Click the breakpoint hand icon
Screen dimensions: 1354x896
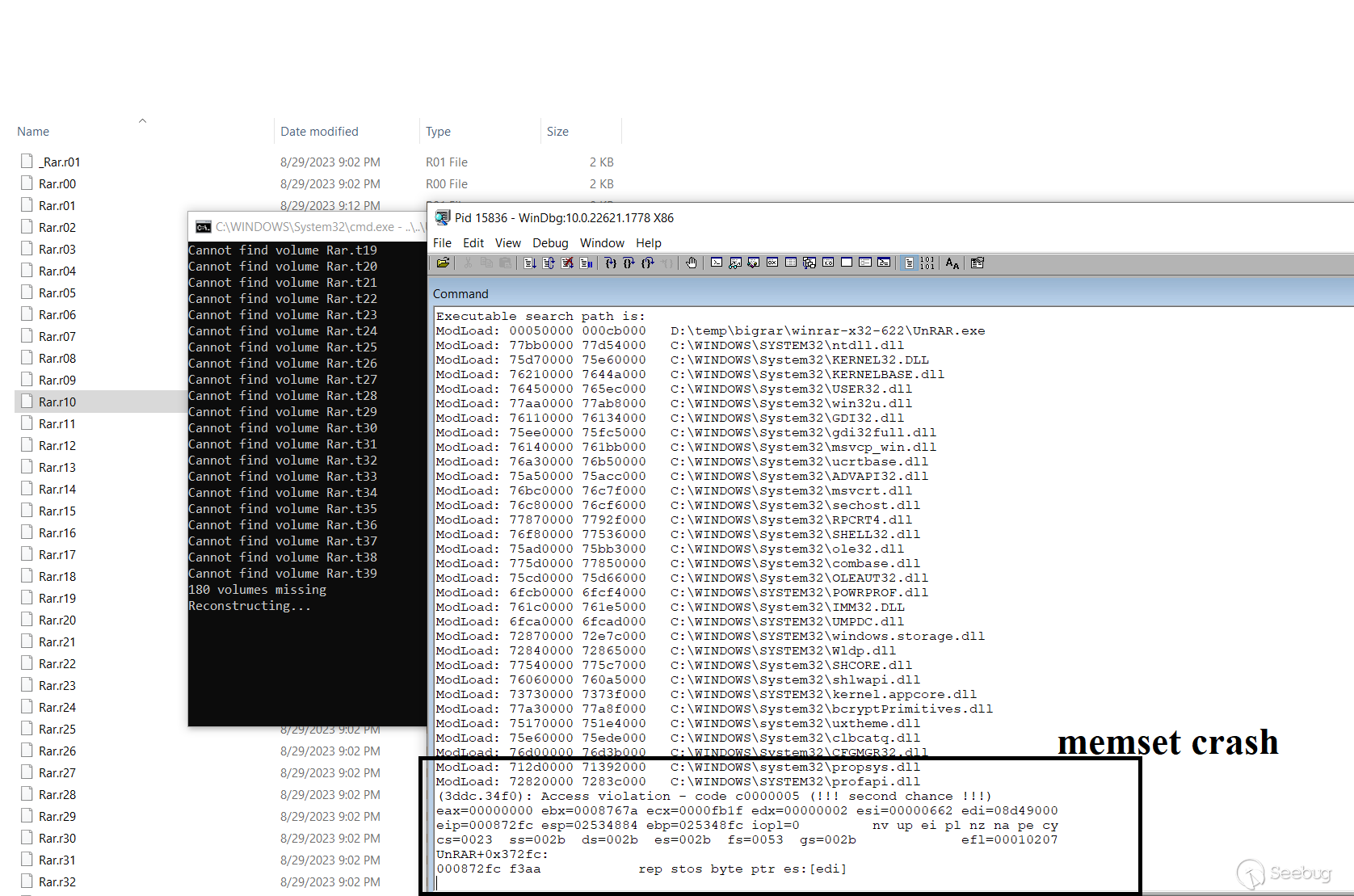(x=692, y=263)
